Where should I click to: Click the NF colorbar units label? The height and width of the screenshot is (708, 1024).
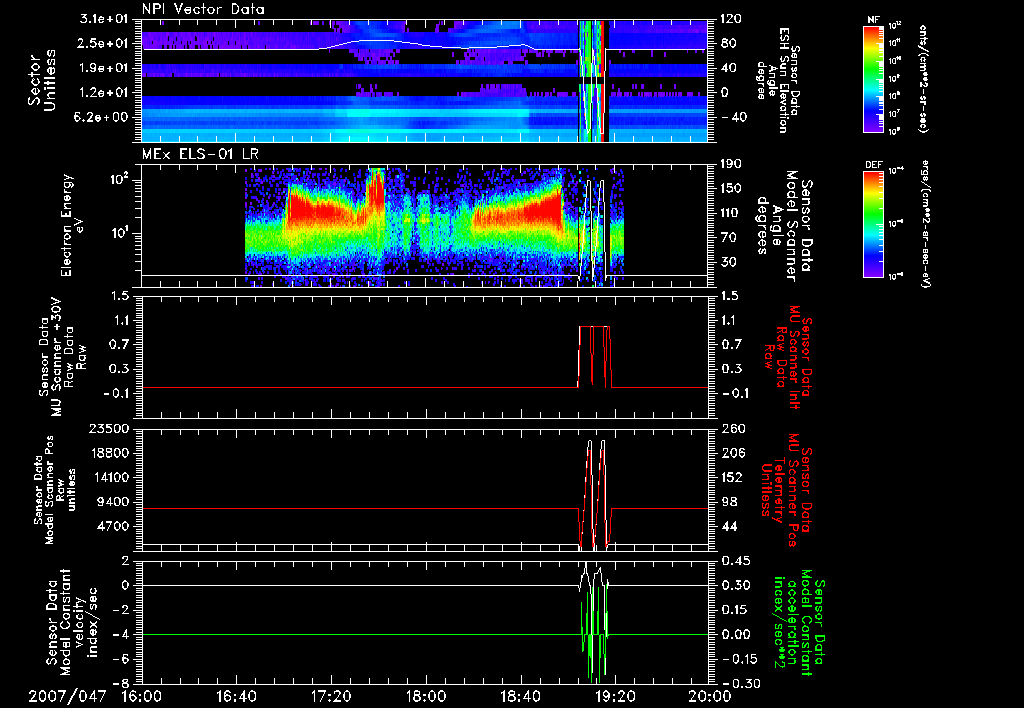[x=923, y=78]
